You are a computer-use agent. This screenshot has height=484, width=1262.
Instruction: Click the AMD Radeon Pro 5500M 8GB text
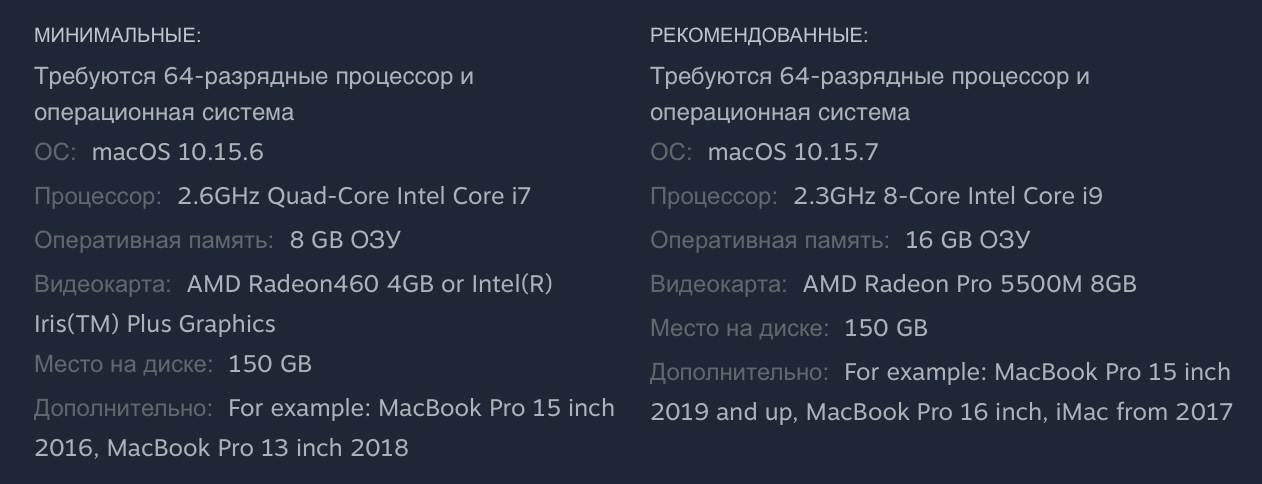tap(969, 284)
